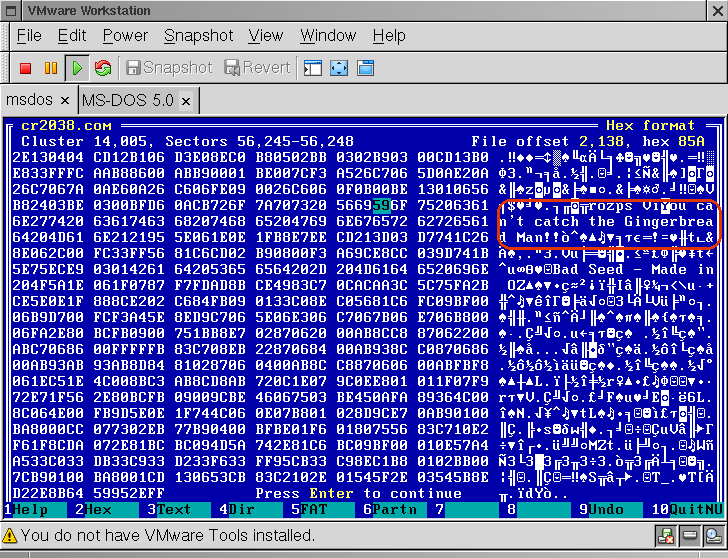
Task: Click the quick switch view toolbar icon
Action: point(313,68)
